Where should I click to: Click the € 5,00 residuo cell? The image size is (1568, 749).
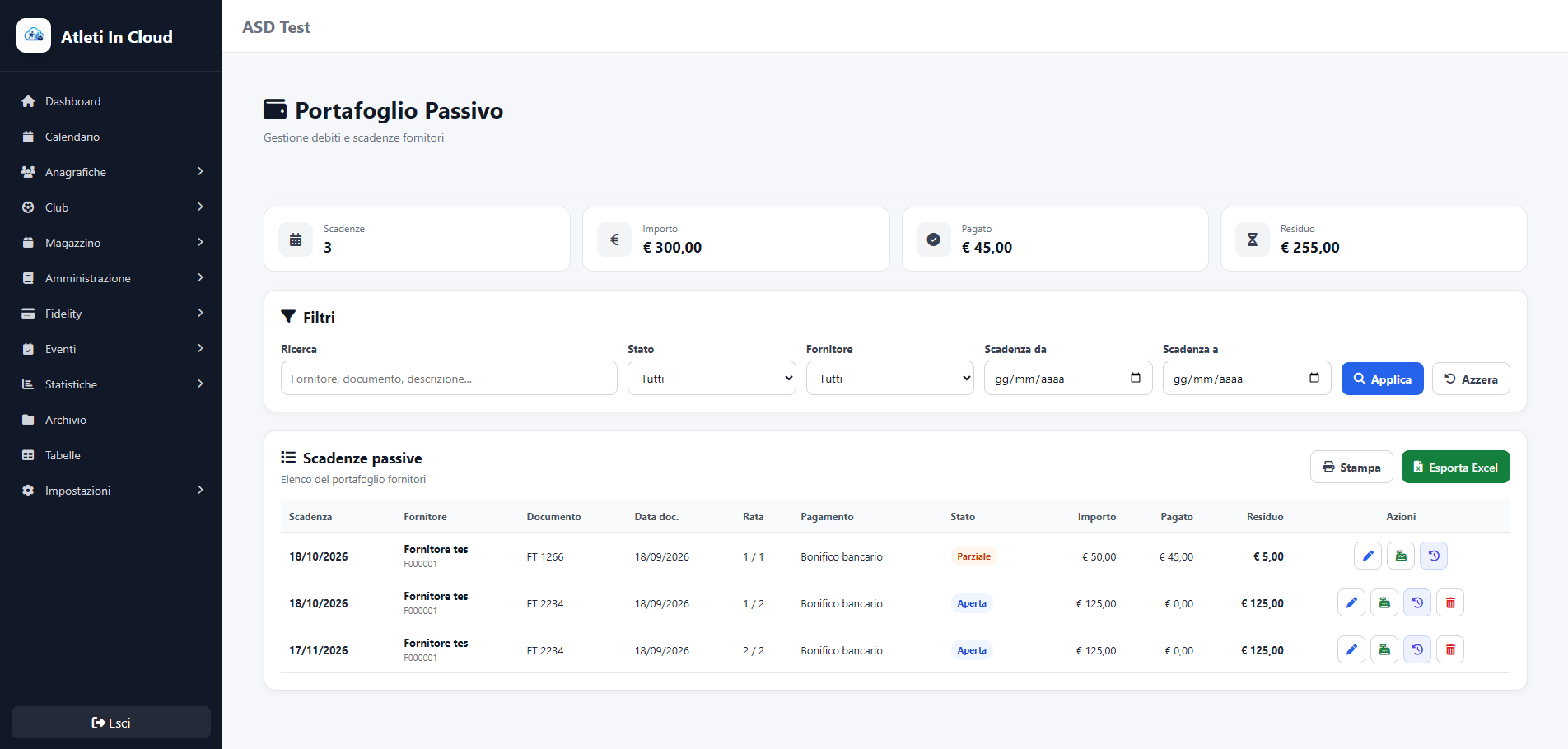[1268, 557]
